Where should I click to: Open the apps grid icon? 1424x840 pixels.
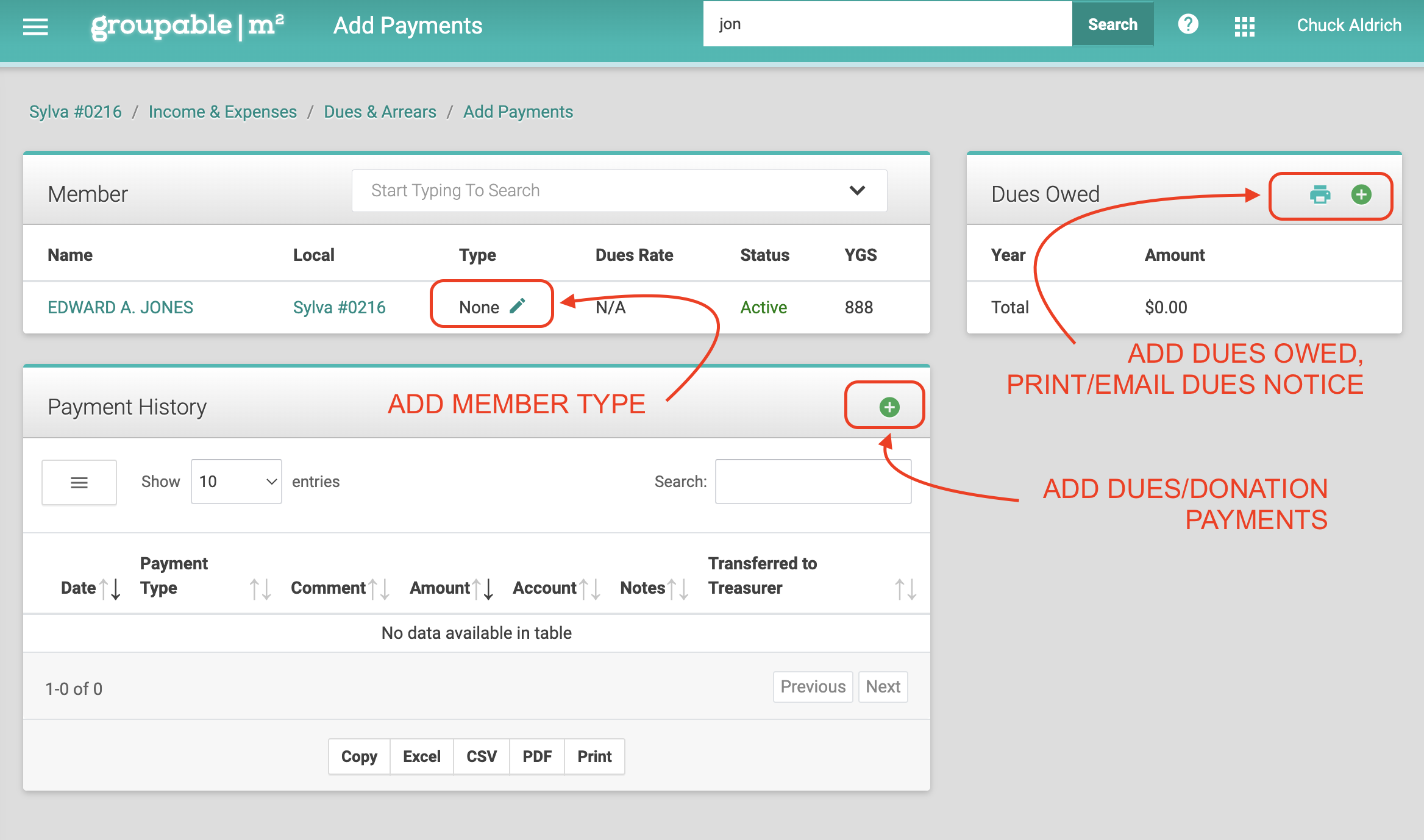[1244, 26]
